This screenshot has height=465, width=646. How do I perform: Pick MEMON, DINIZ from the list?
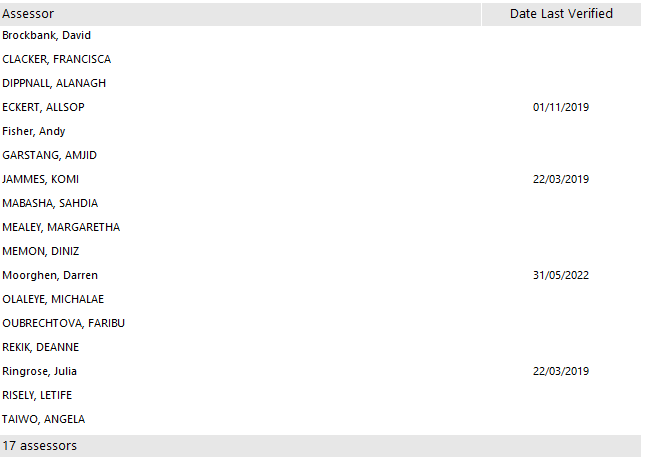coord(41,252)
